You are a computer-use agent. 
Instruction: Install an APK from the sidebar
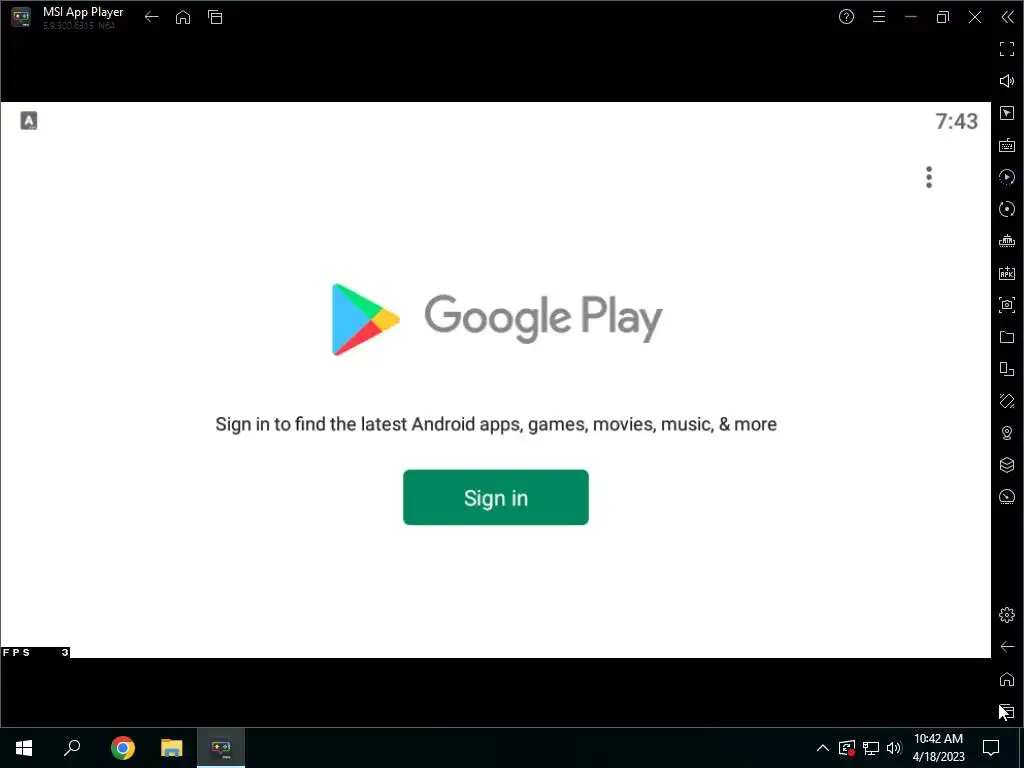(x=1006, y=273)
